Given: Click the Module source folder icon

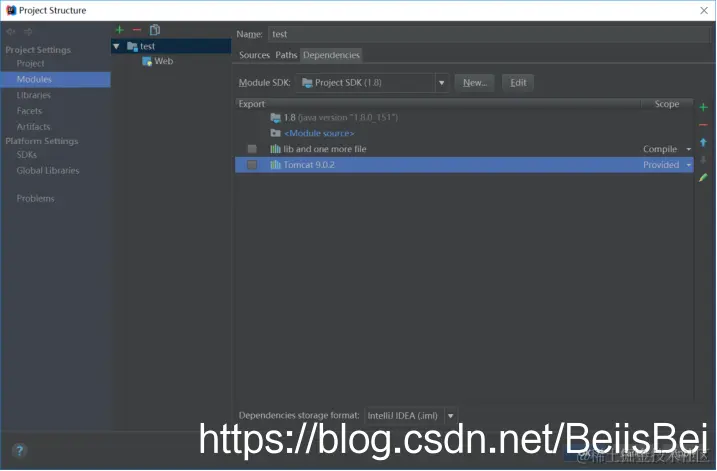Looking at the screenshot, I should click(x=275, y=133).
